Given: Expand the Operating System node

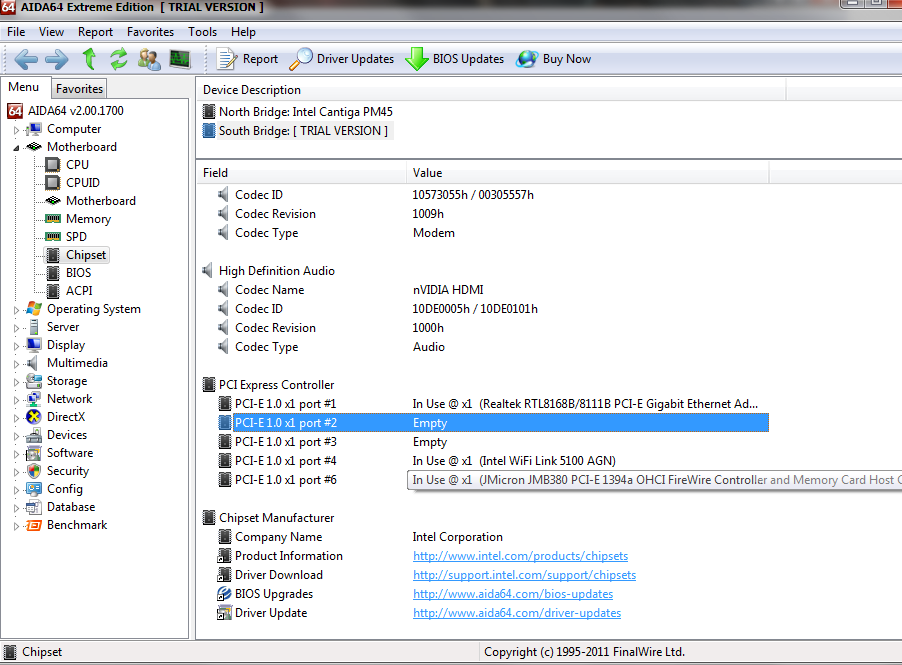Looking at the screenshot, I should (17, 310).
